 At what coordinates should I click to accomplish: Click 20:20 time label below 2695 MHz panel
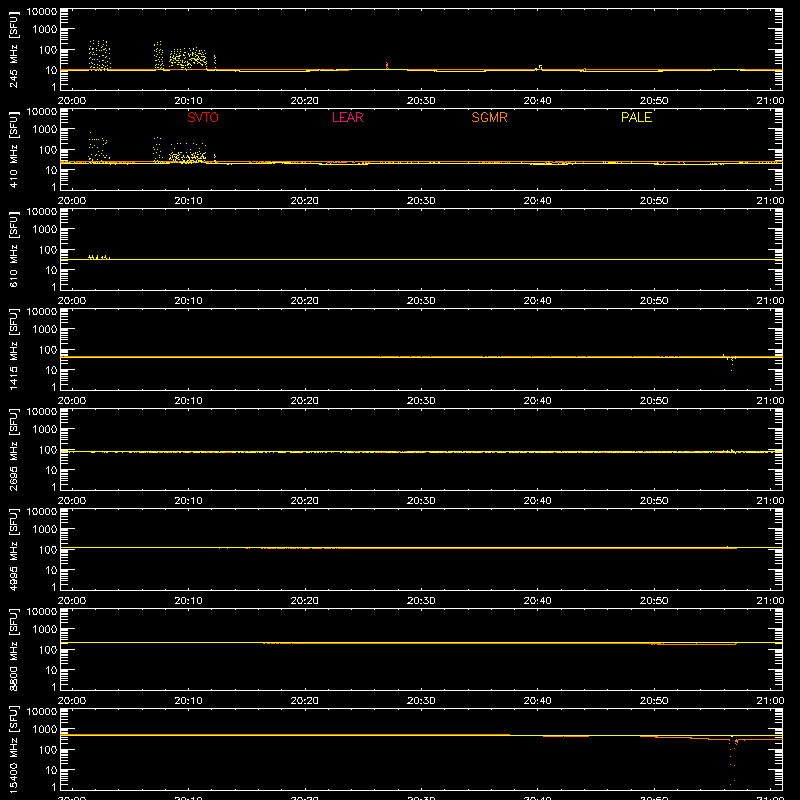point(305,501)
